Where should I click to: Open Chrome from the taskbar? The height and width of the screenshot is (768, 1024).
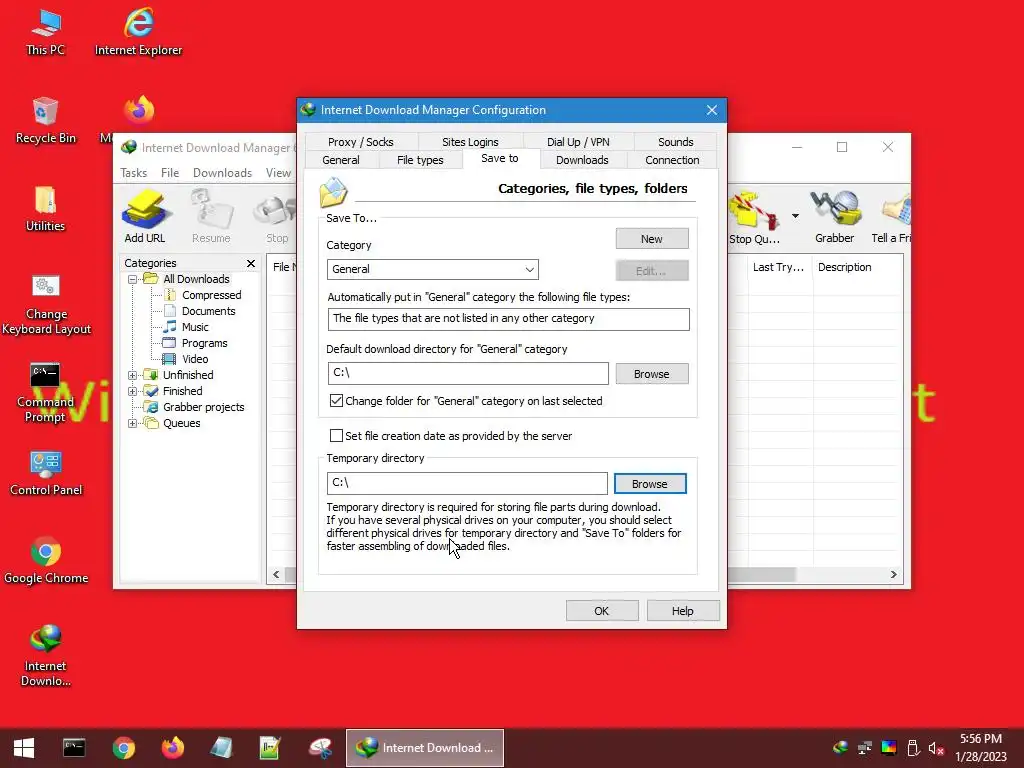click(x=123, y=748)
